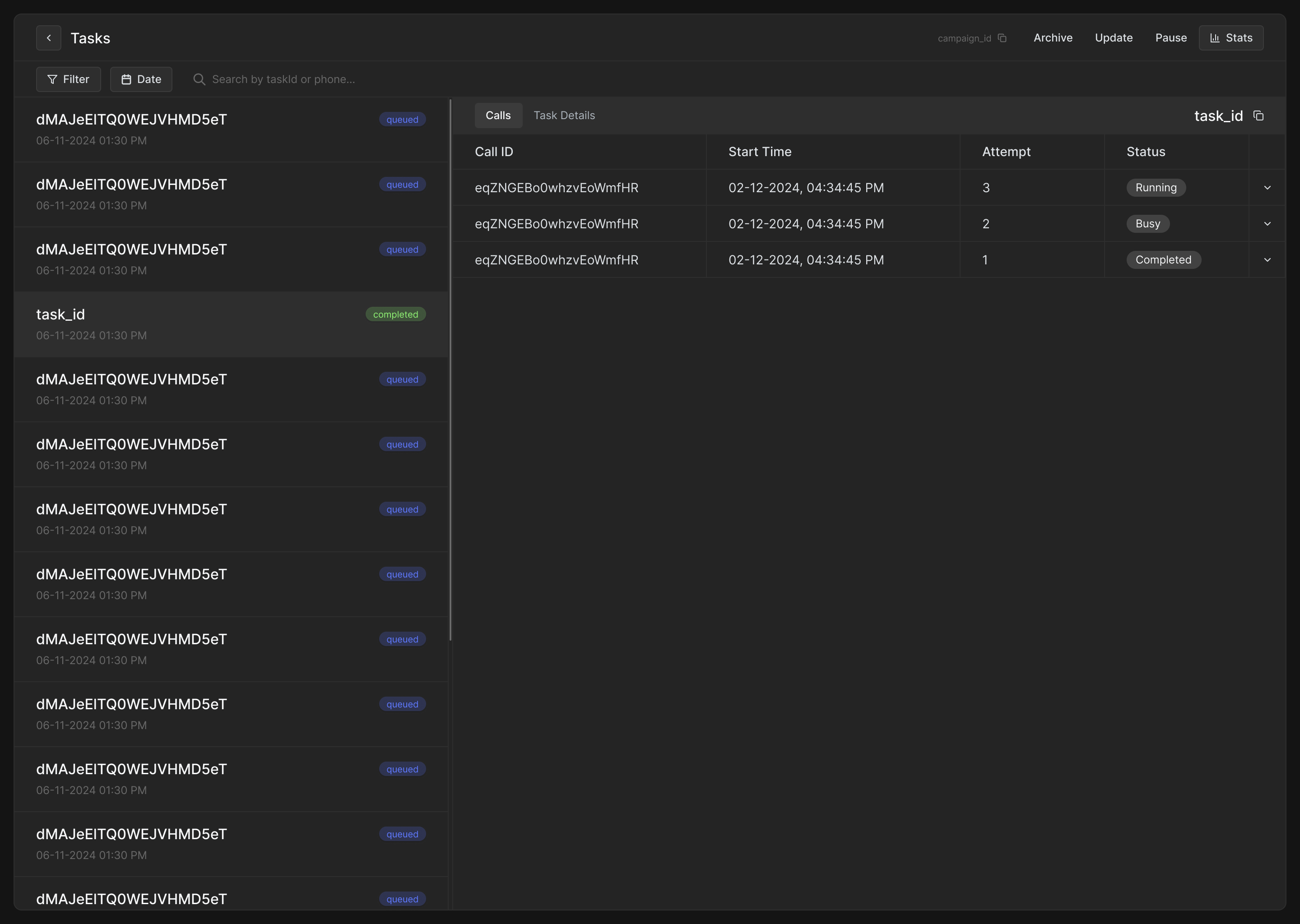Copy task_id with the copy icon

[x=1258, y=116]
